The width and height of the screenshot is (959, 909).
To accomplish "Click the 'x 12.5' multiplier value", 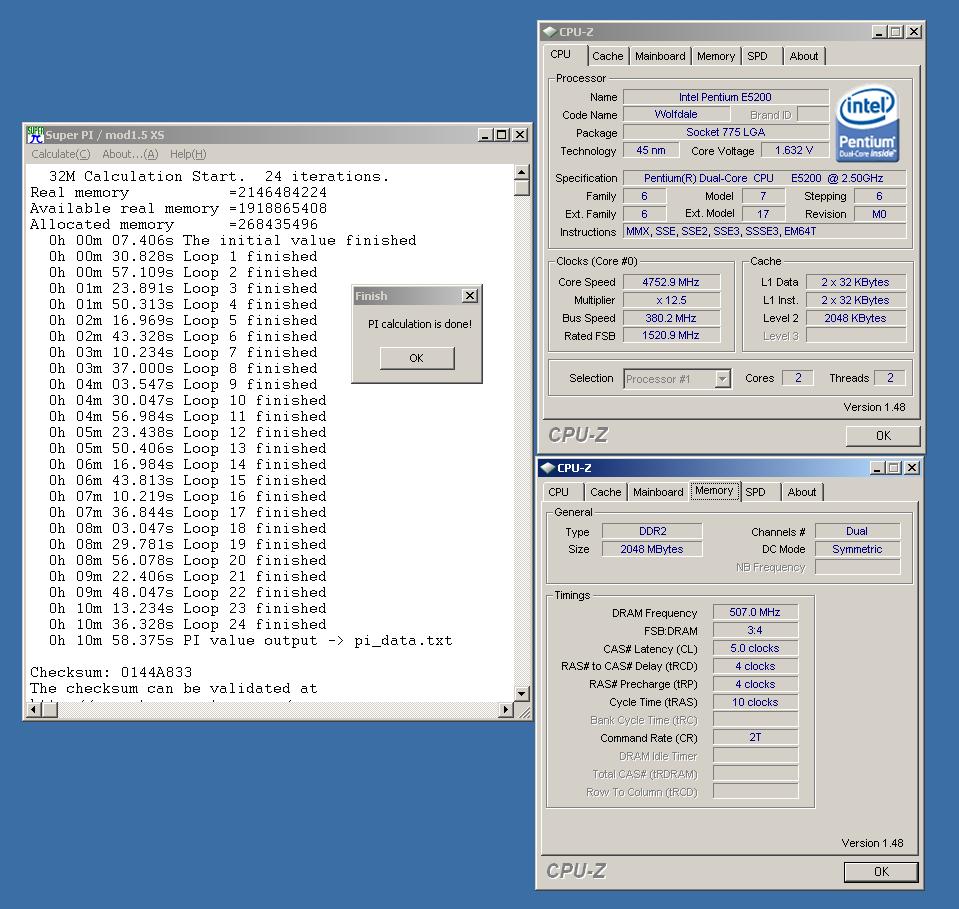I will click(671, 300).
